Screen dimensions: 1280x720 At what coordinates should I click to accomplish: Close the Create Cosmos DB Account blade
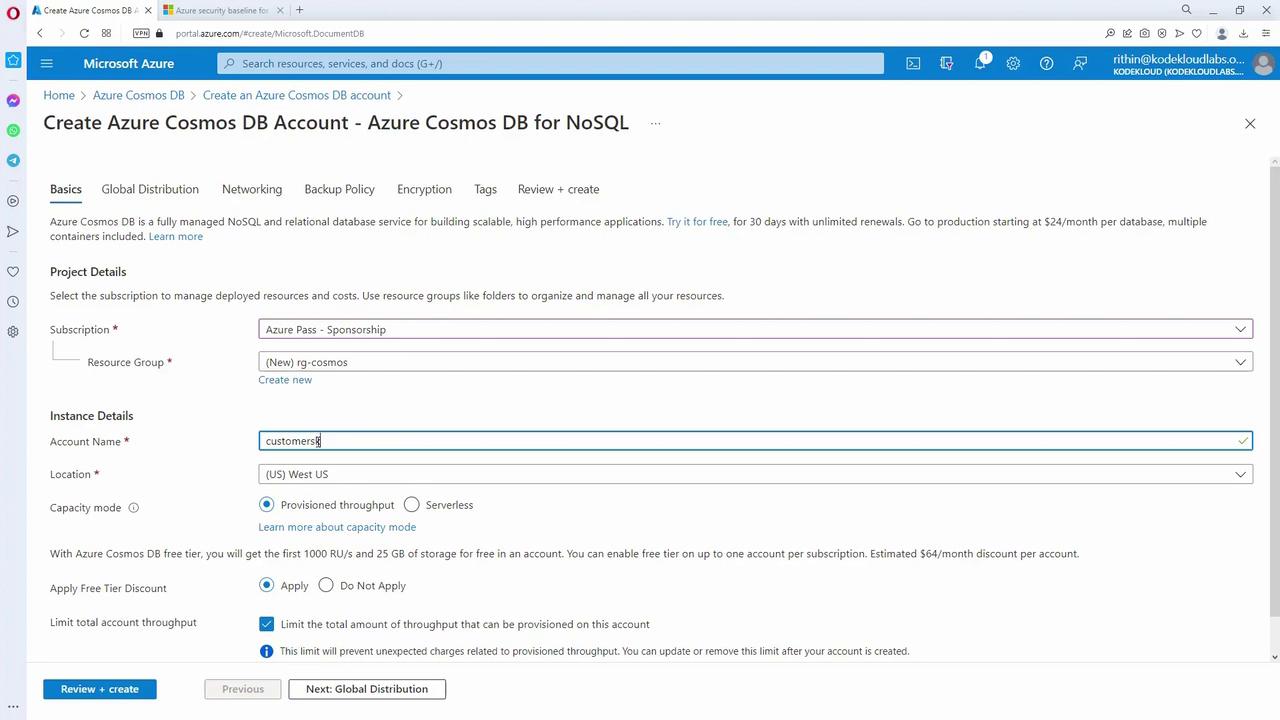tap(1250, 123)
